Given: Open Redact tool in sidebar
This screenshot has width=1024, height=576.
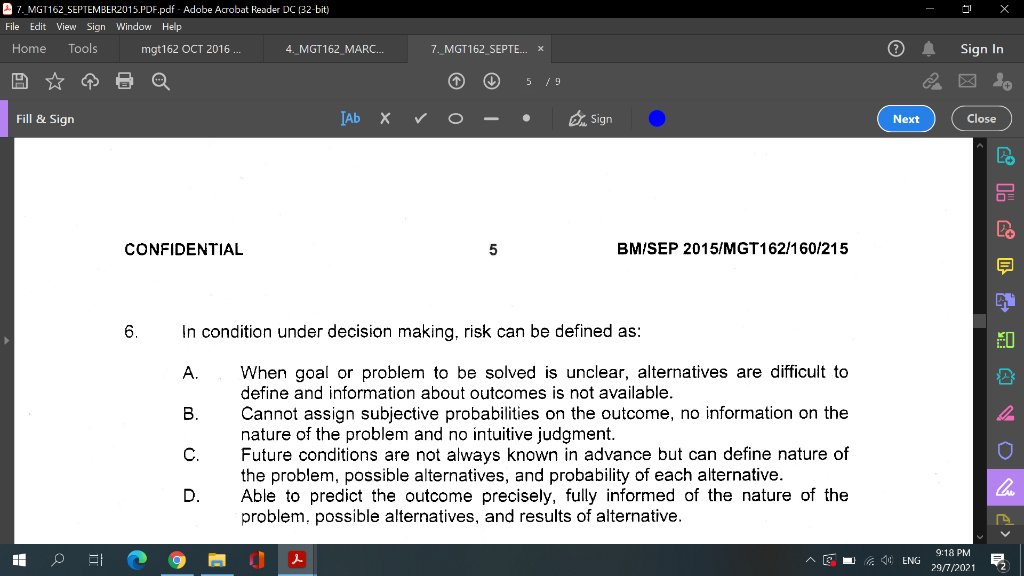Looking at the screenshot, I should (1005, 413).
